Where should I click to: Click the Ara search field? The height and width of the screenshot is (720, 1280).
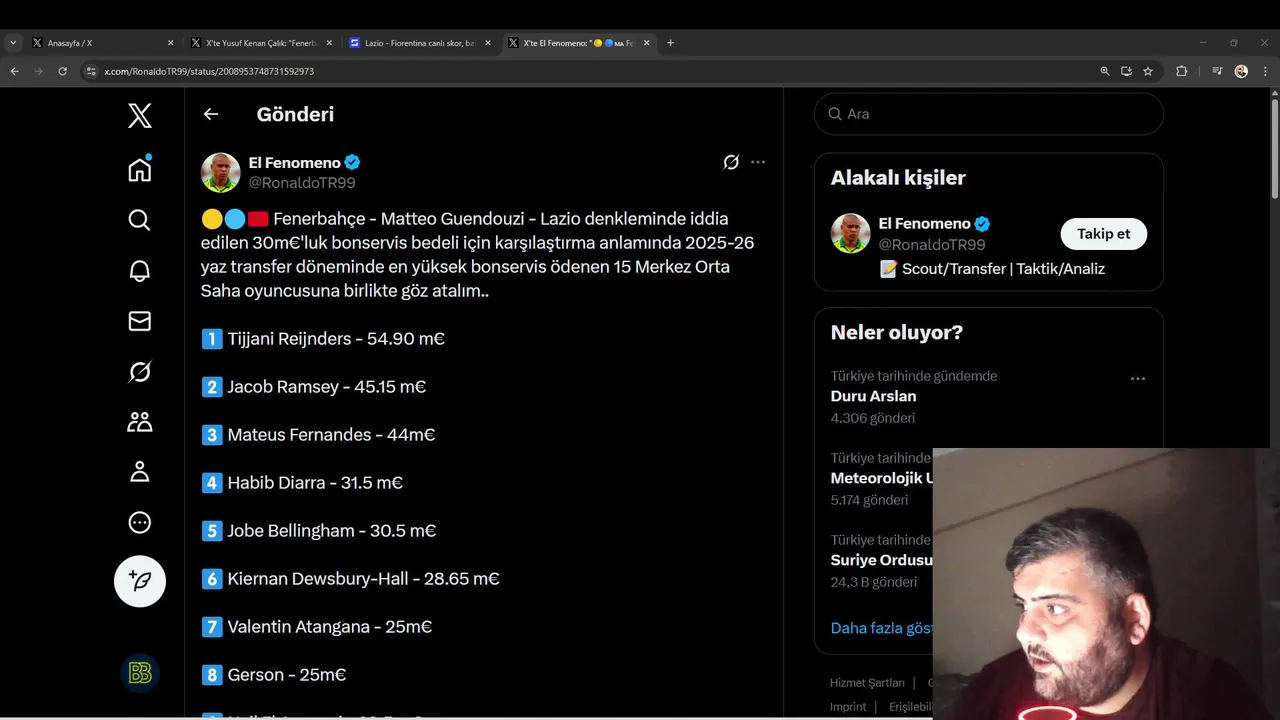click(x=989, y=114)
